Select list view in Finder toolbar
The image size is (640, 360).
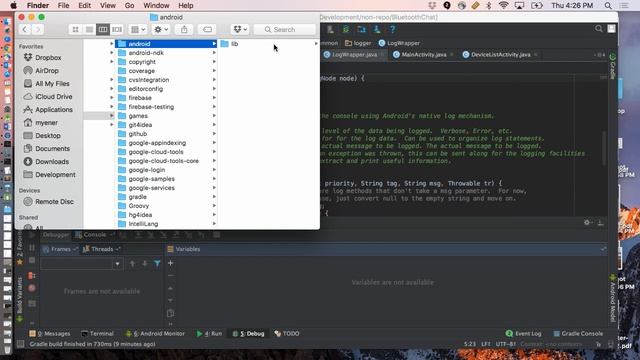tap(89, 29)
